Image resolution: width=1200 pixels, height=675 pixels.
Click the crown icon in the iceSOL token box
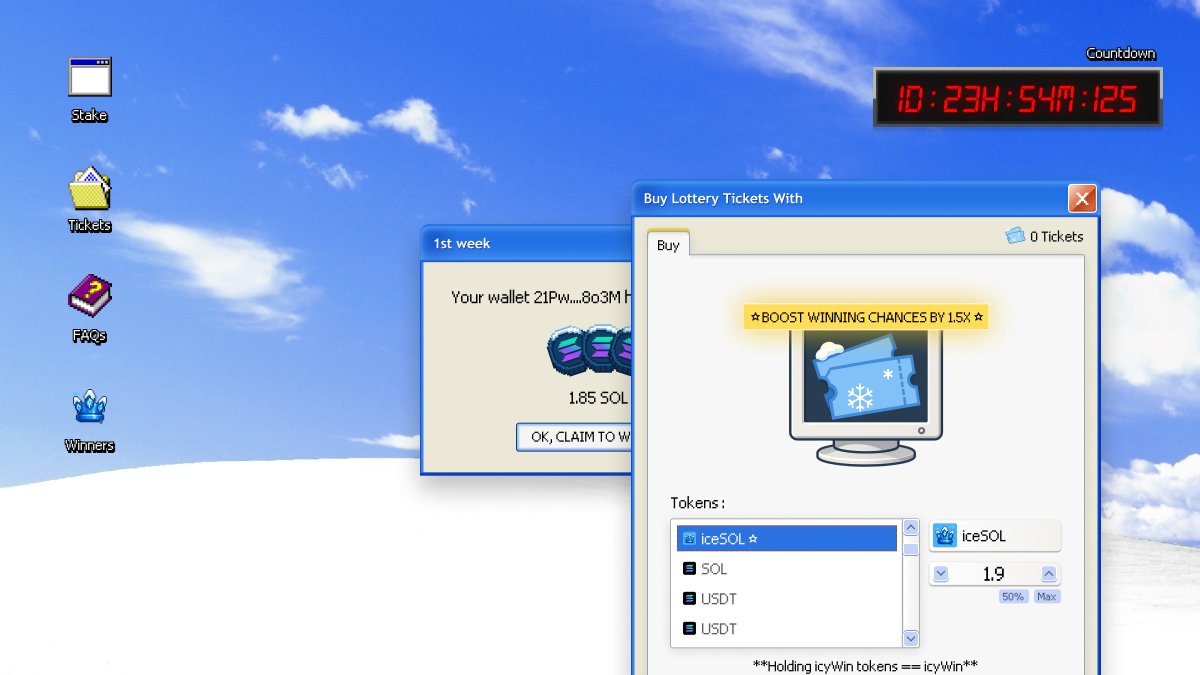[945, 536]
